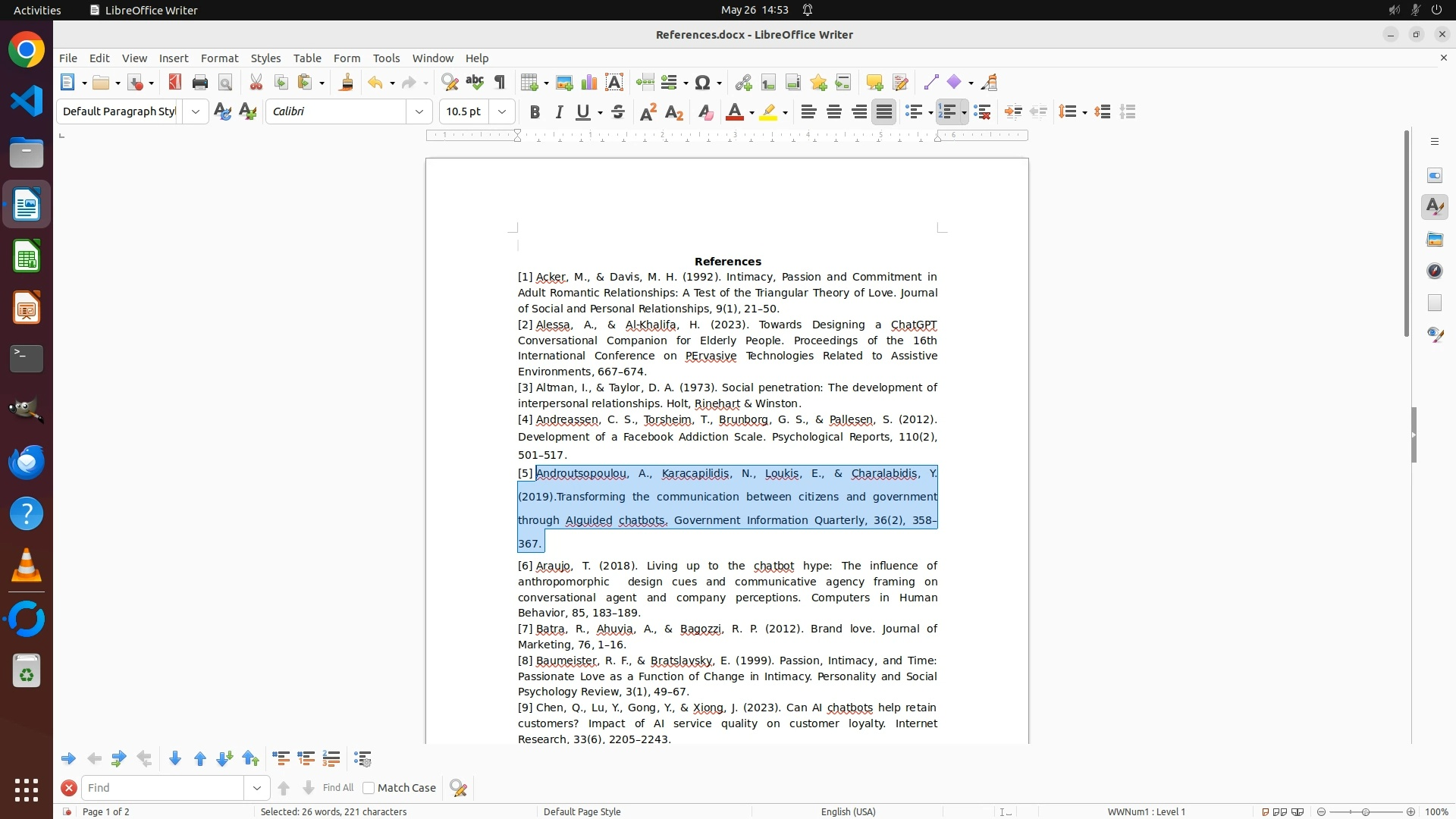The height and width of the screenshot is (819, 1456).
Task: Insert image using toolbar icon
Action: 564,83
